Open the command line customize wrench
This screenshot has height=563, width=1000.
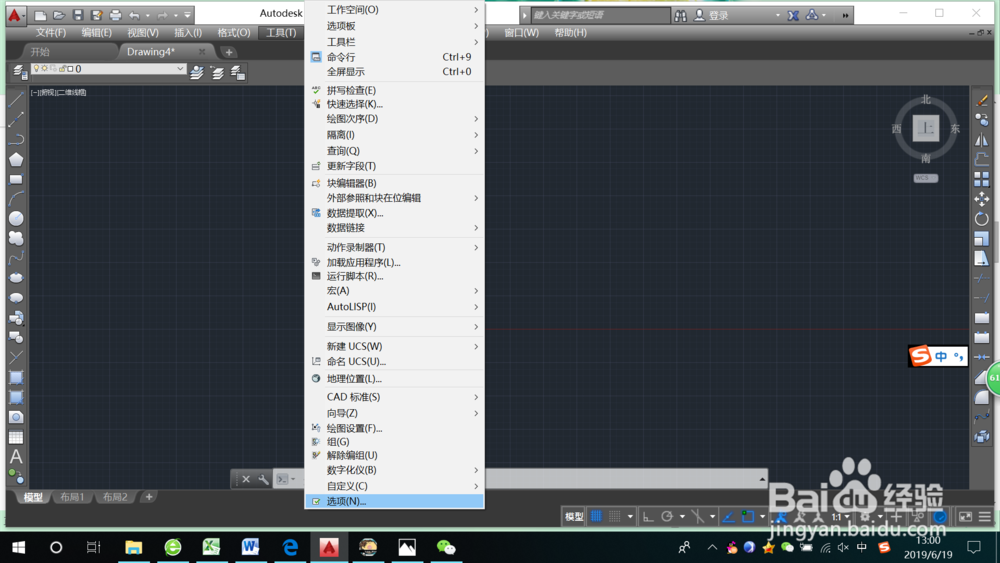click(263, 479)
